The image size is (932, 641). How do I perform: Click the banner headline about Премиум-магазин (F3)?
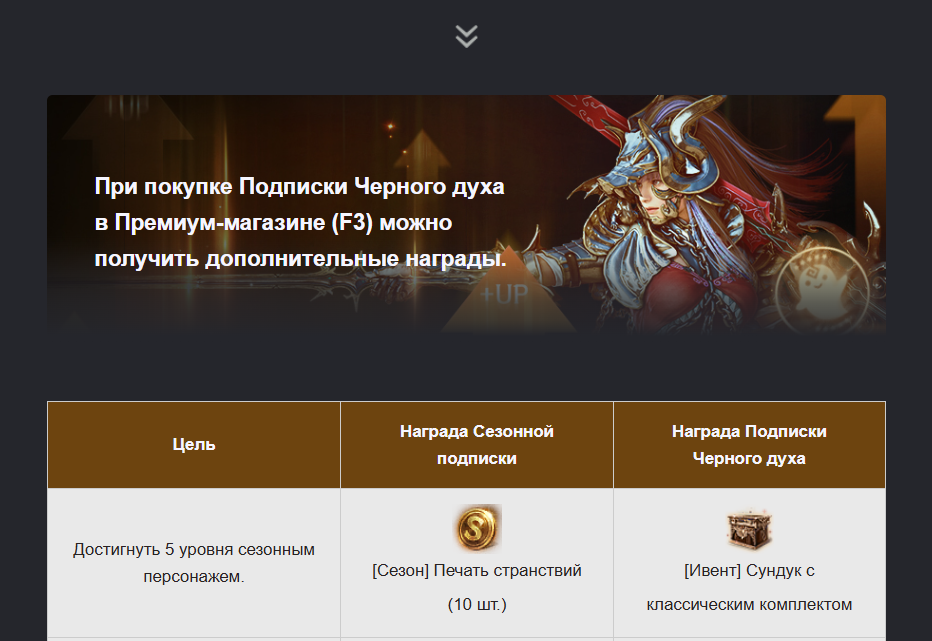click(300, 222)
